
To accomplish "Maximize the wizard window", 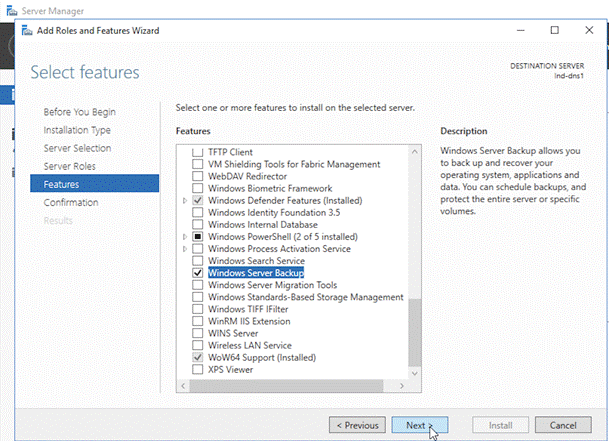I will coord(555,30).
